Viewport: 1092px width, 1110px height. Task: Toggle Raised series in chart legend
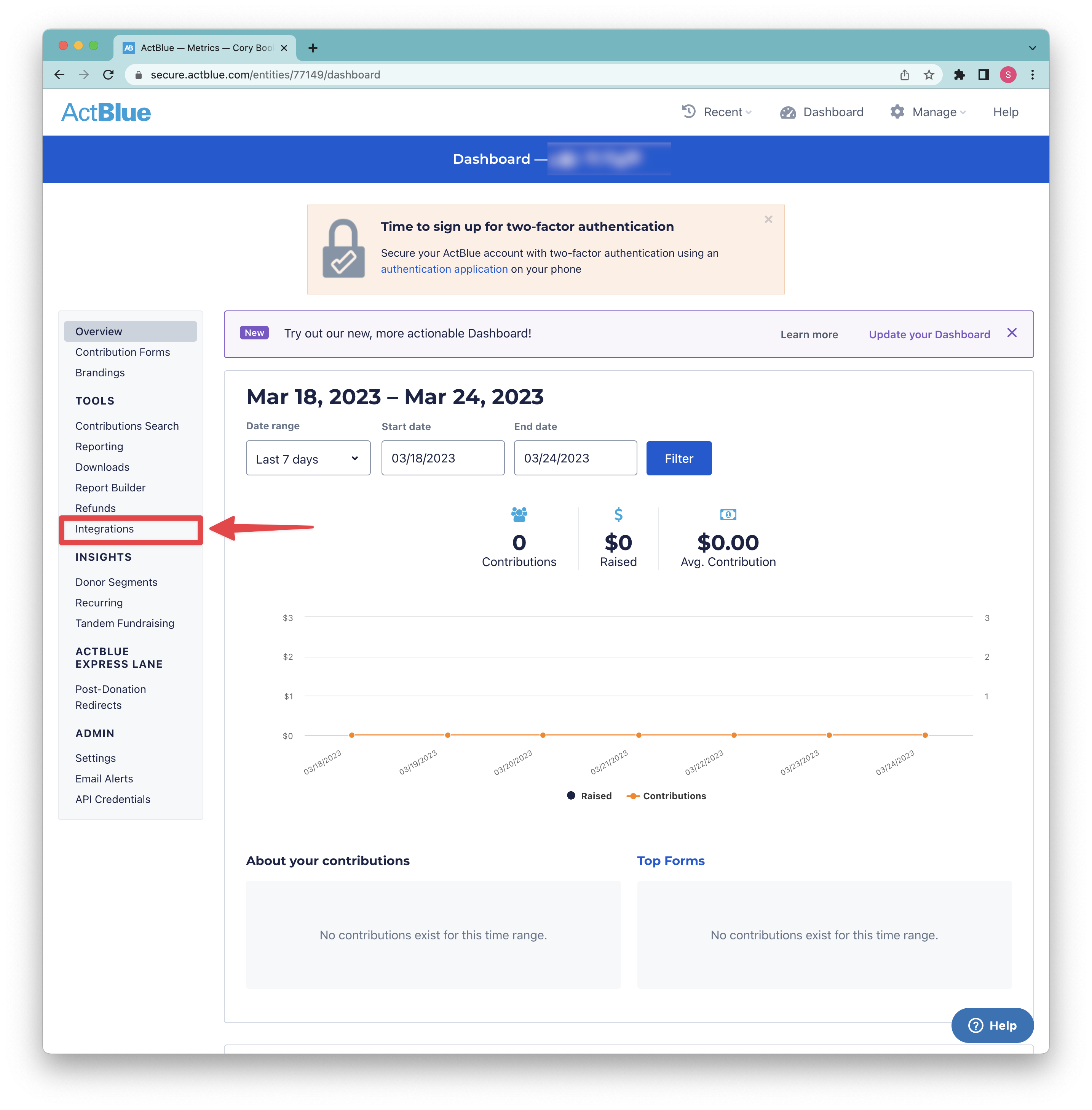[x=589, y=796]
